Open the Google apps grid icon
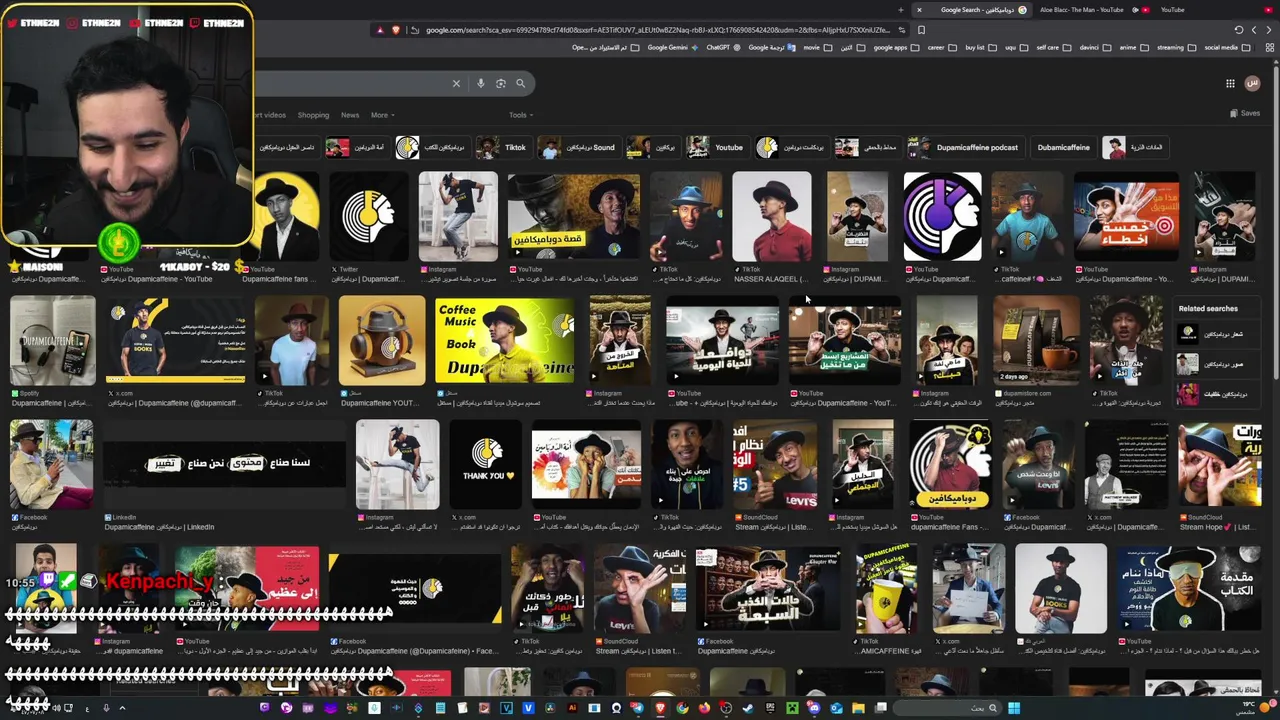1280x720 pixels. [x=1230, y=83]
